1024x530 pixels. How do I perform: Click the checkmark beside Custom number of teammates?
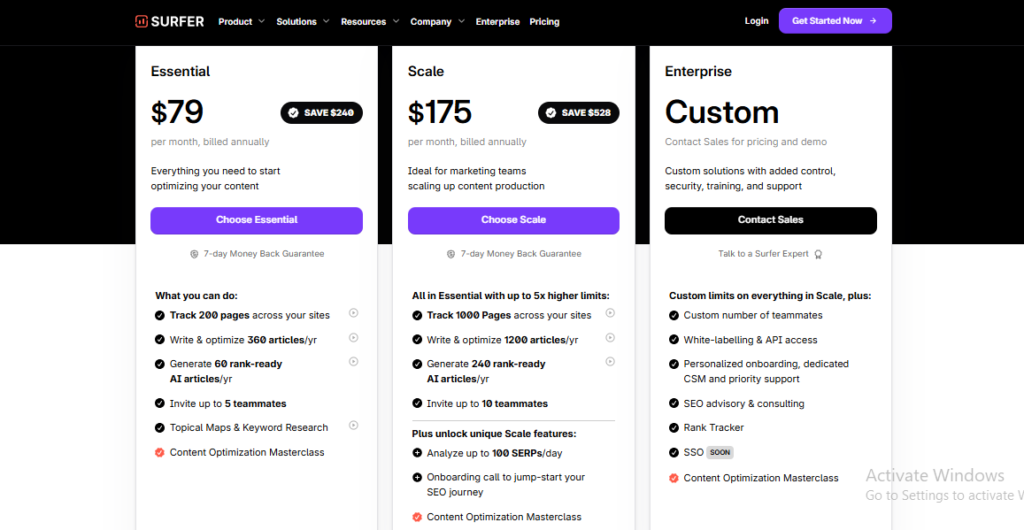pyautogui.click(x=674, y=315)
